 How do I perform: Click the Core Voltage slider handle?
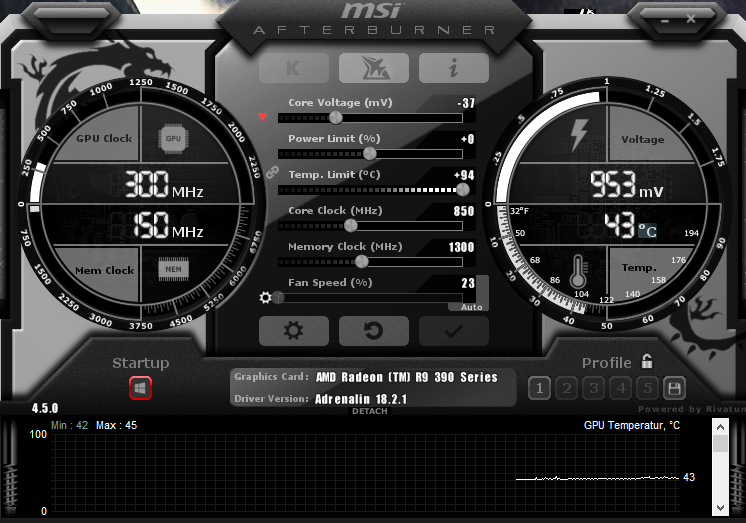[336, 118]
